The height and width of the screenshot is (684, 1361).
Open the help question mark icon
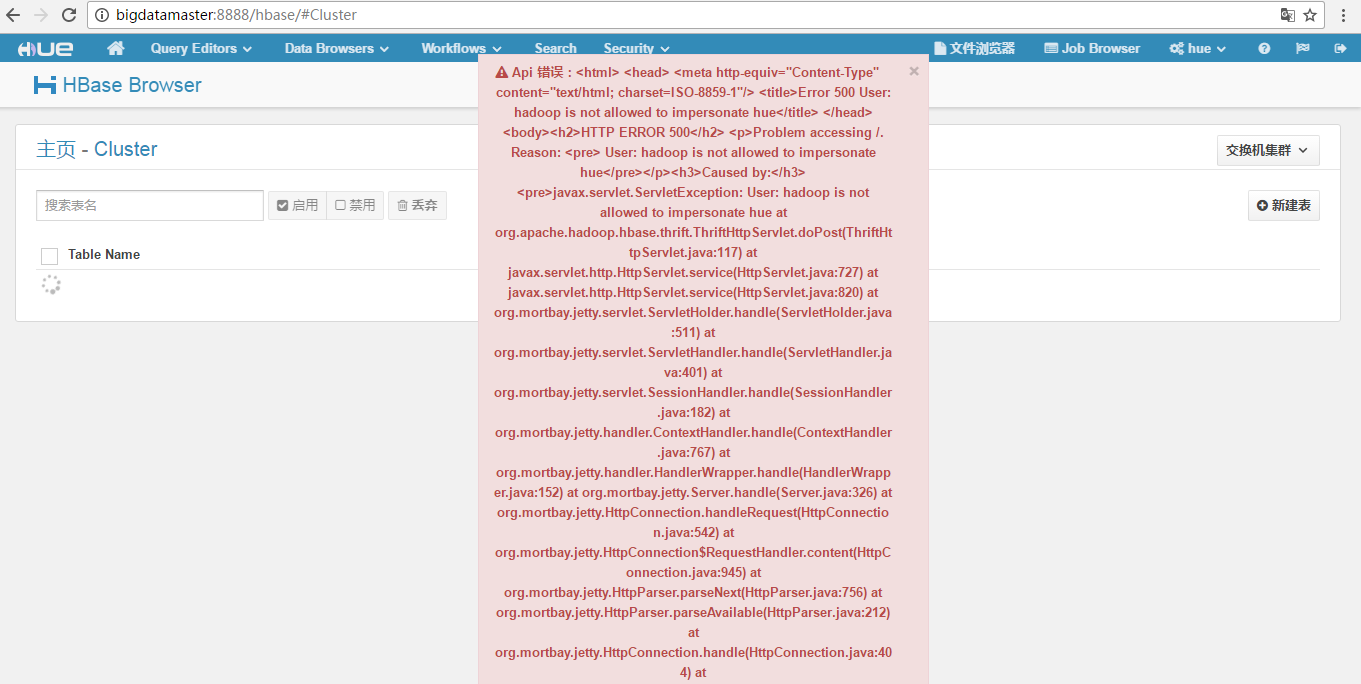tap(1264, 48)
